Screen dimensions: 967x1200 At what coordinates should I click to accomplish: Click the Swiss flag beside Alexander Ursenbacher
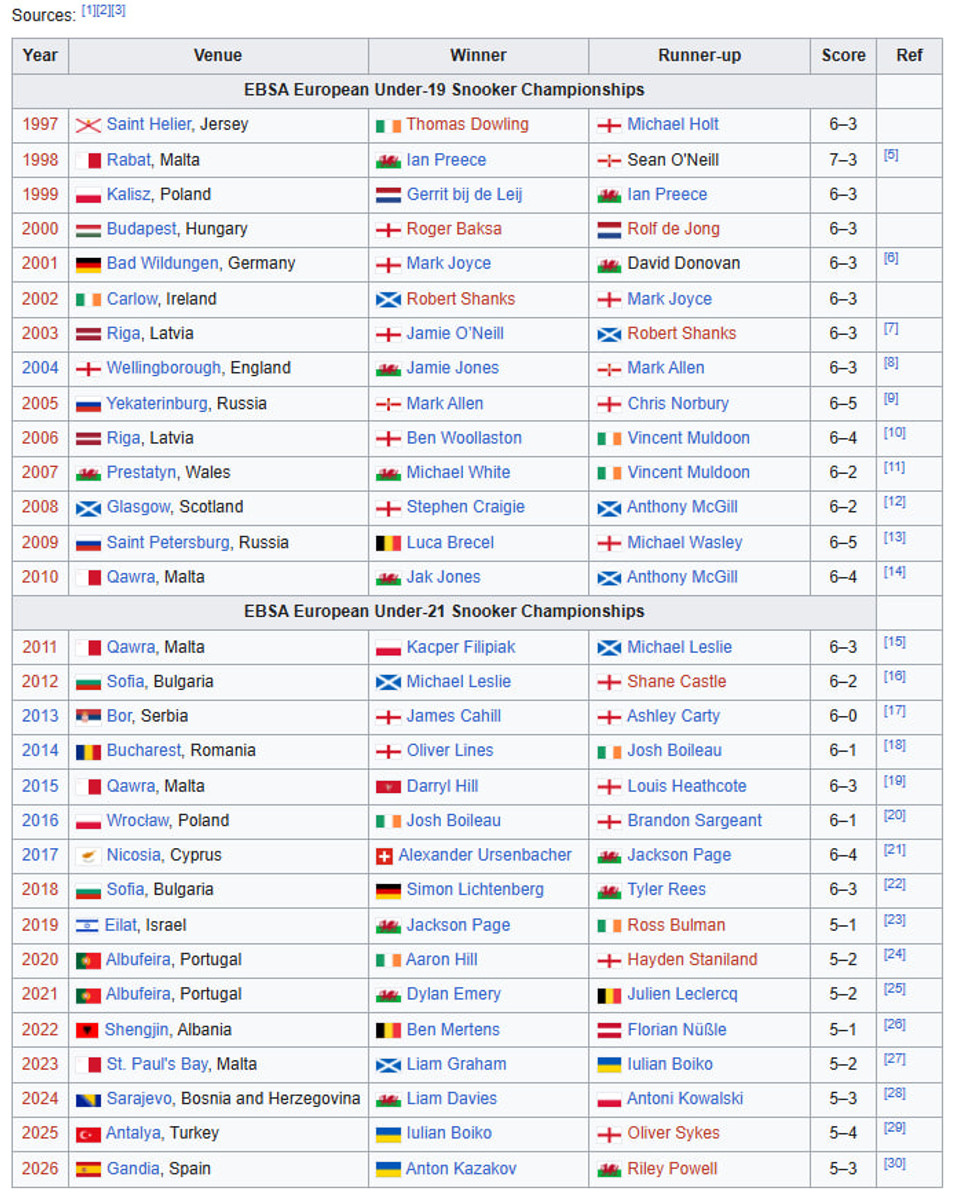tap(383, 856)
